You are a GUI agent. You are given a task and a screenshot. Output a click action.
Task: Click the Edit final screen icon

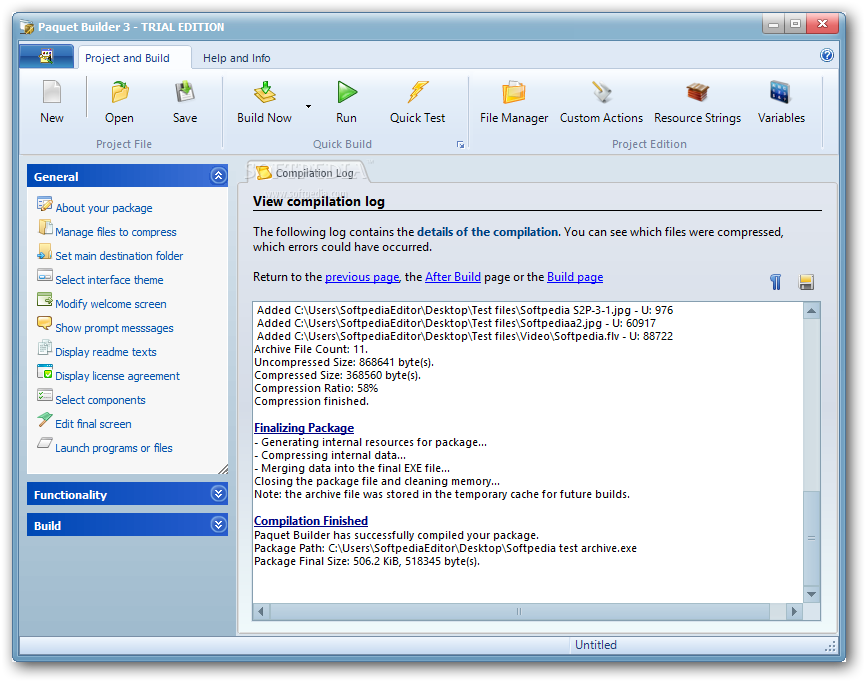44,420
